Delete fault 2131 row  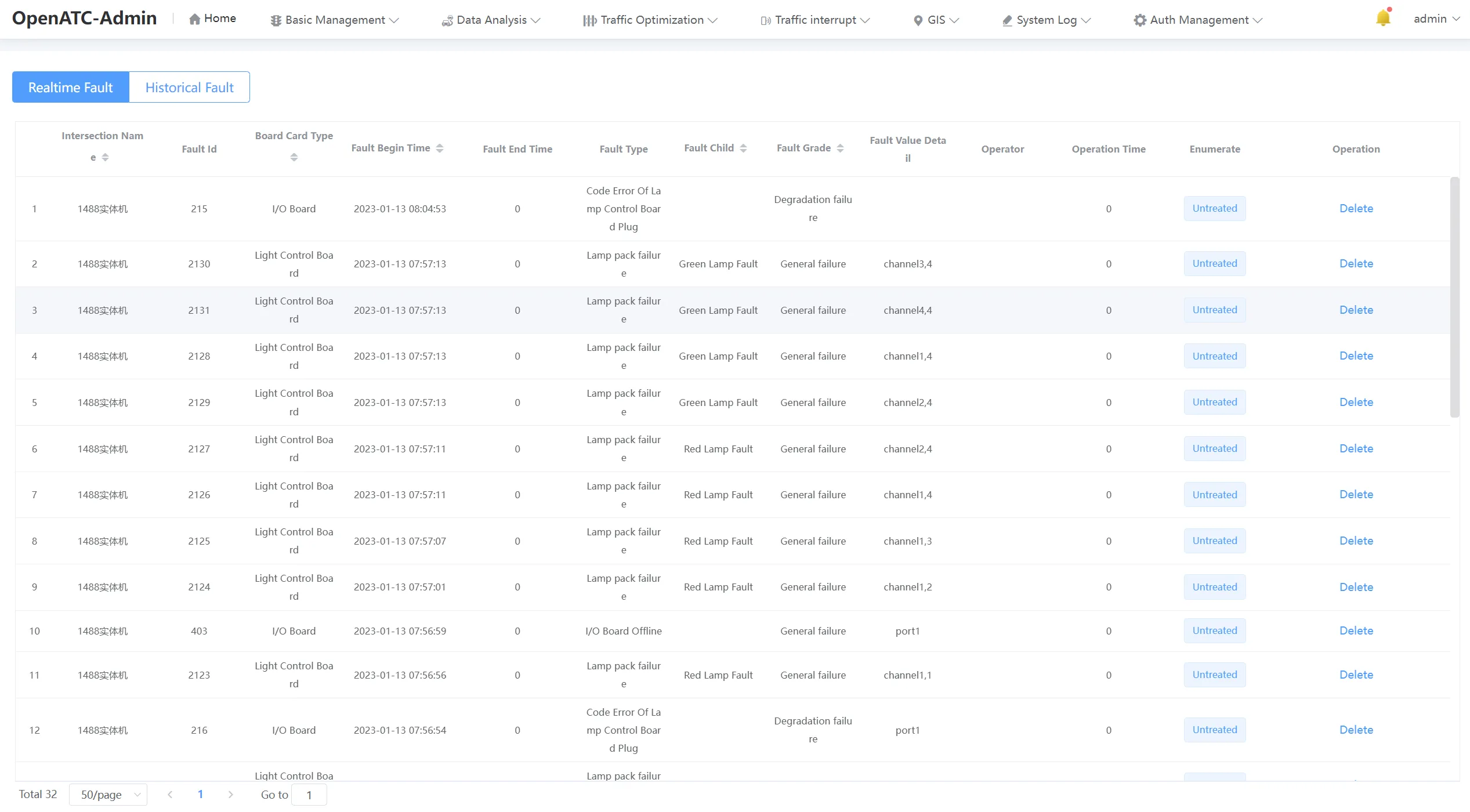pyautogui.click(x=1356, y=310)
